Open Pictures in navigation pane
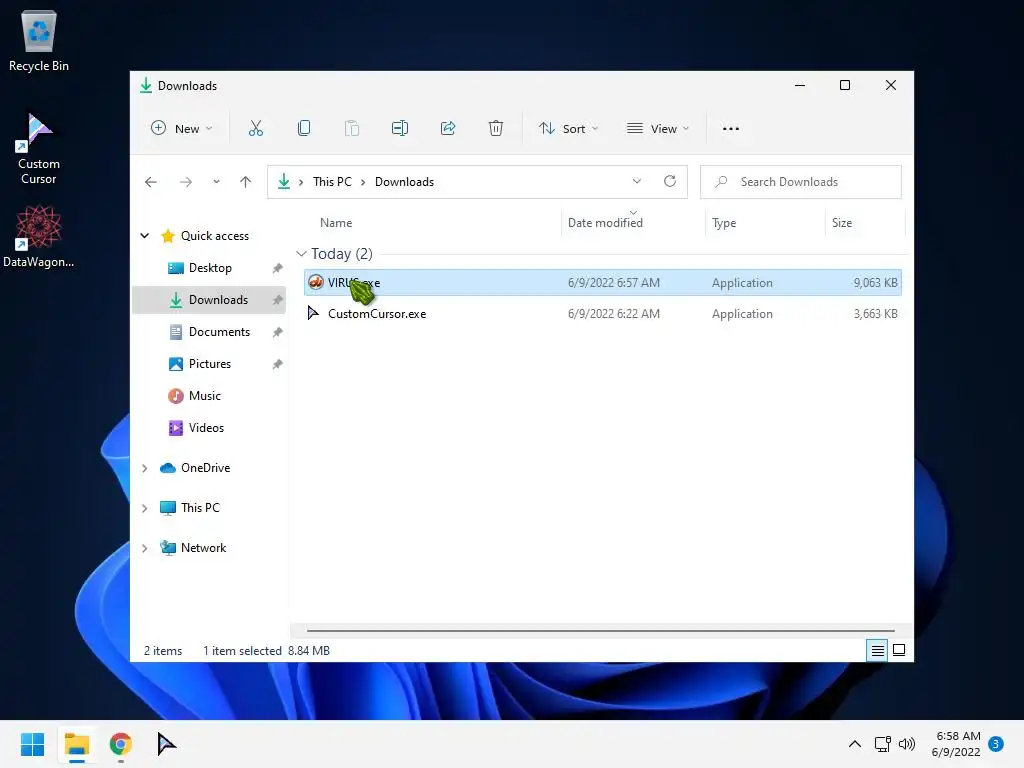The width and height of the screenshot is (1024, 768). (x=210, y=364)
